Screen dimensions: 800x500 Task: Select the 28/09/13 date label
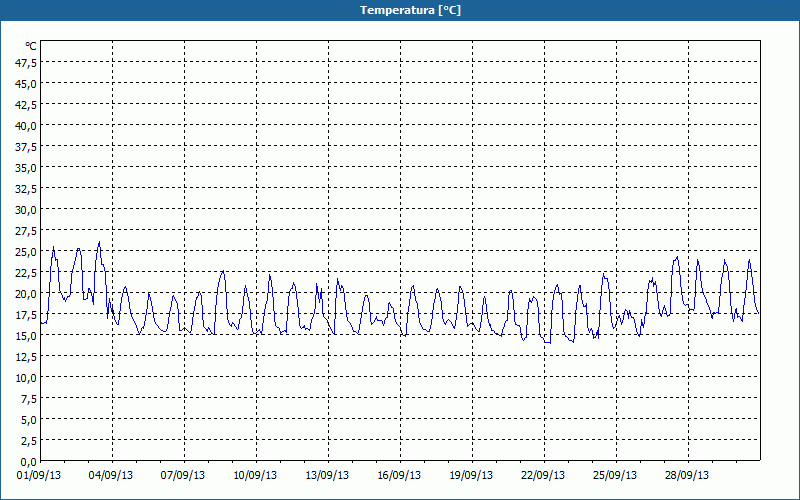pyautogui.click(x=687, y=475)
